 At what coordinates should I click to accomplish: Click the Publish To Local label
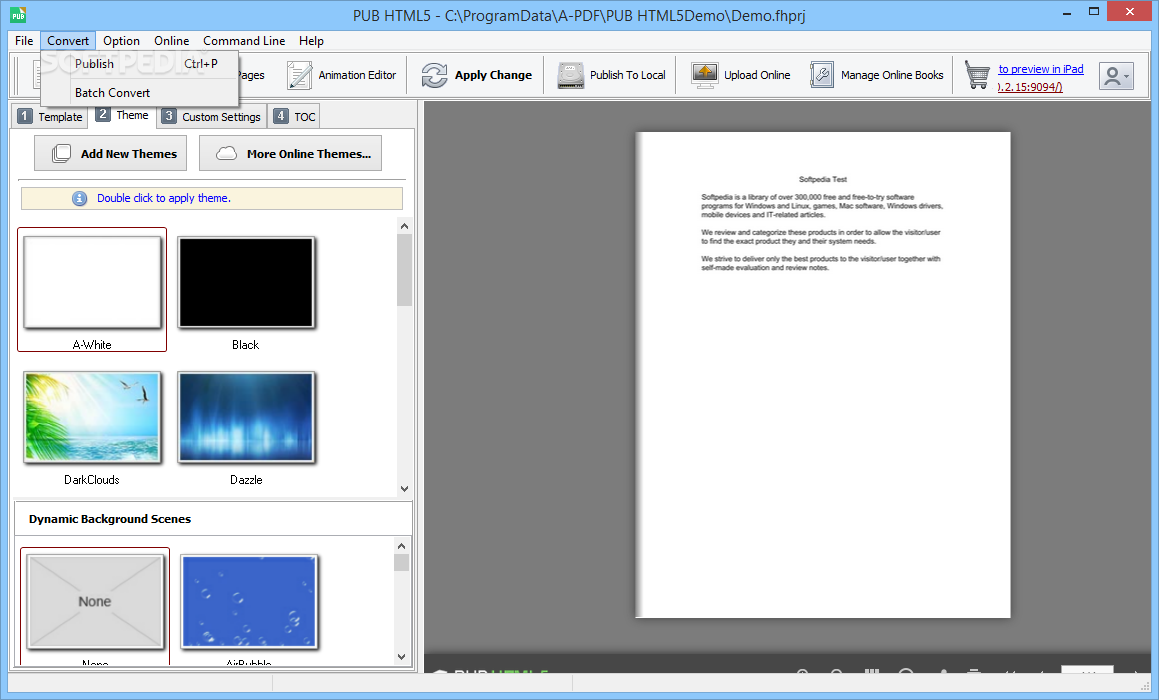(628, 75)
